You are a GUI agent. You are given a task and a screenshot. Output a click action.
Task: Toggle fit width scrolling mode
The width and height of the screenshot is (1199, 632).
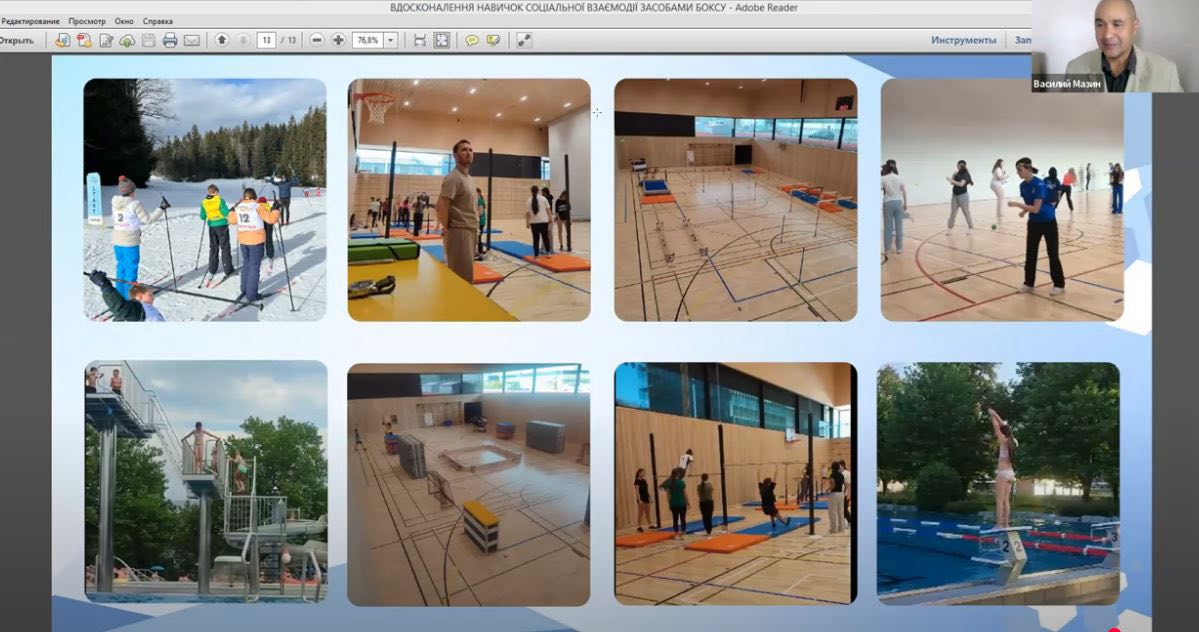[420, 40]
